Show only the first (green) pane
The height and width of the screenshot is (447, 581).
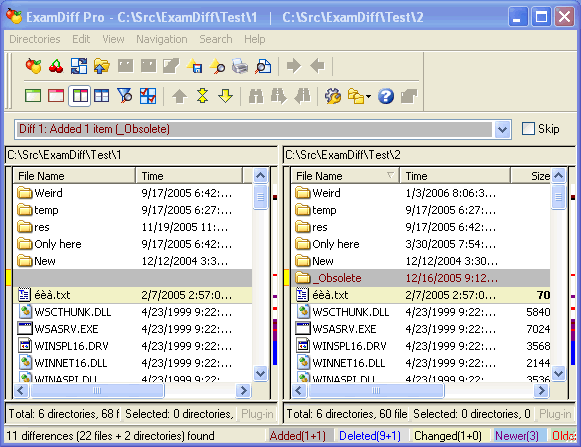pyautogui.click(x=33, y=96)
